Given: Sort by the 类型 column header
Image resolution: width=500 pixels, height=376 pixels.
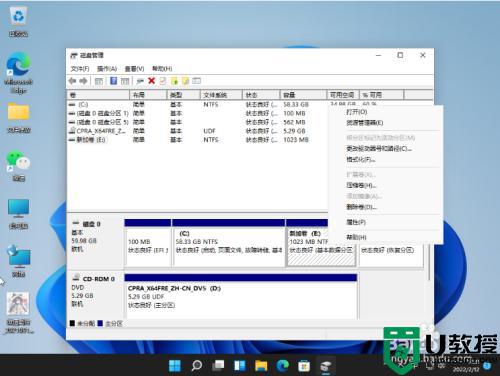Looking at the screenshot, I should (183, 95).
